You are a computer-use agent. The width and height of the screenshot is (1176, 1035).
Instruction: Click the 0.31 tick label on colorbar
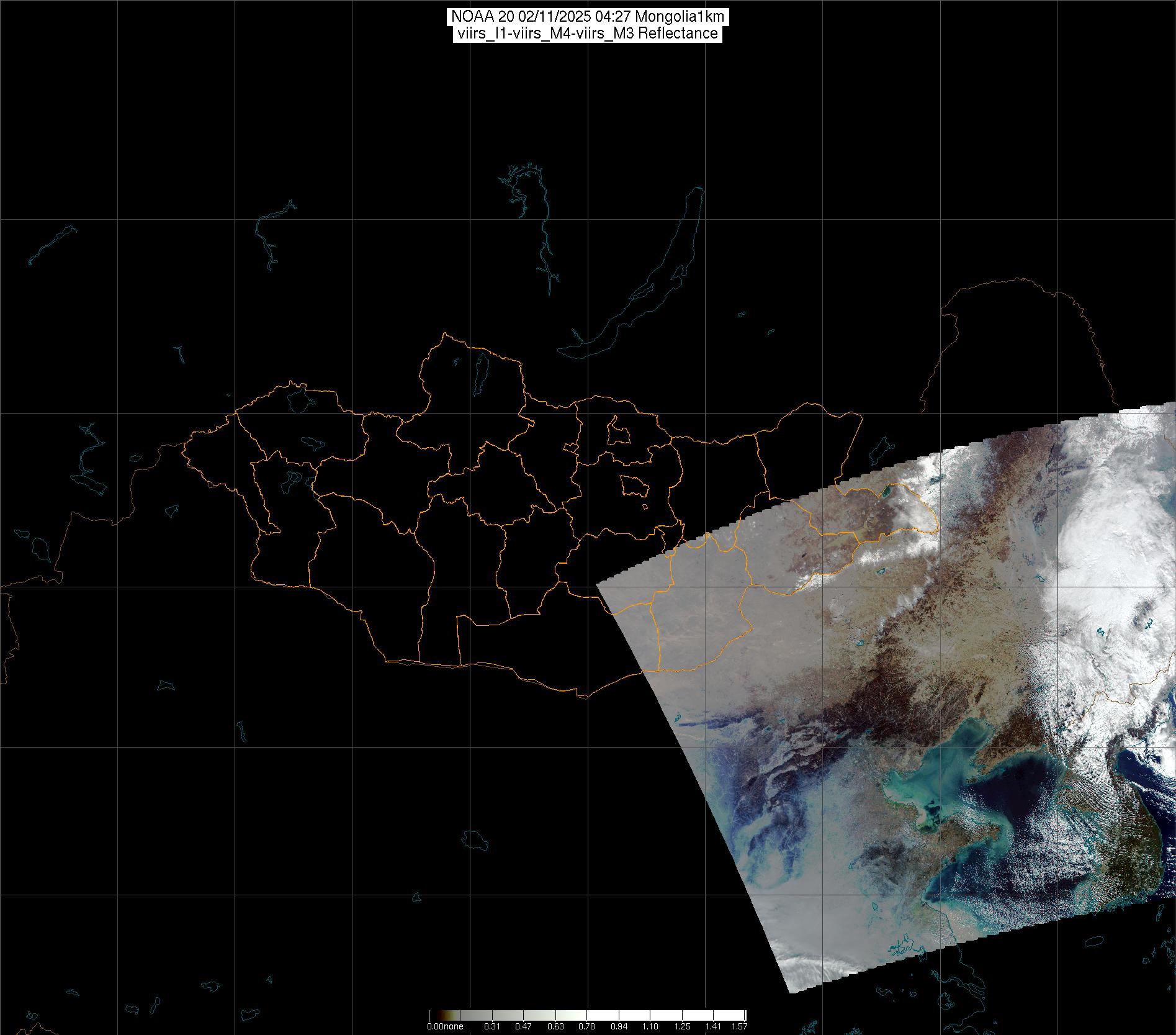click(x=491, y=1027)
